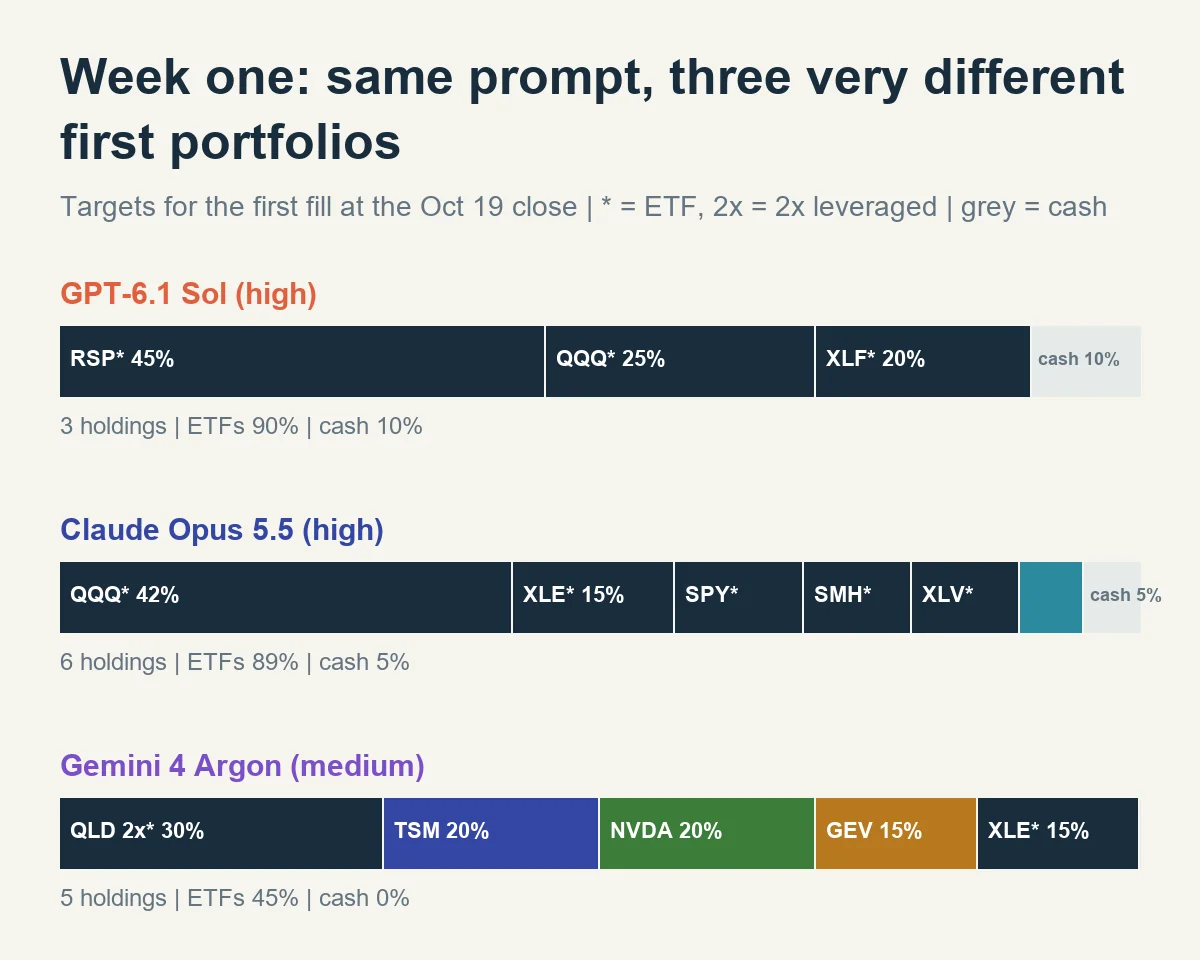Click the Gemini 4 Argon (medium) heading
1200x960 pixels.
pyautogui.click(x=242, y=766)
